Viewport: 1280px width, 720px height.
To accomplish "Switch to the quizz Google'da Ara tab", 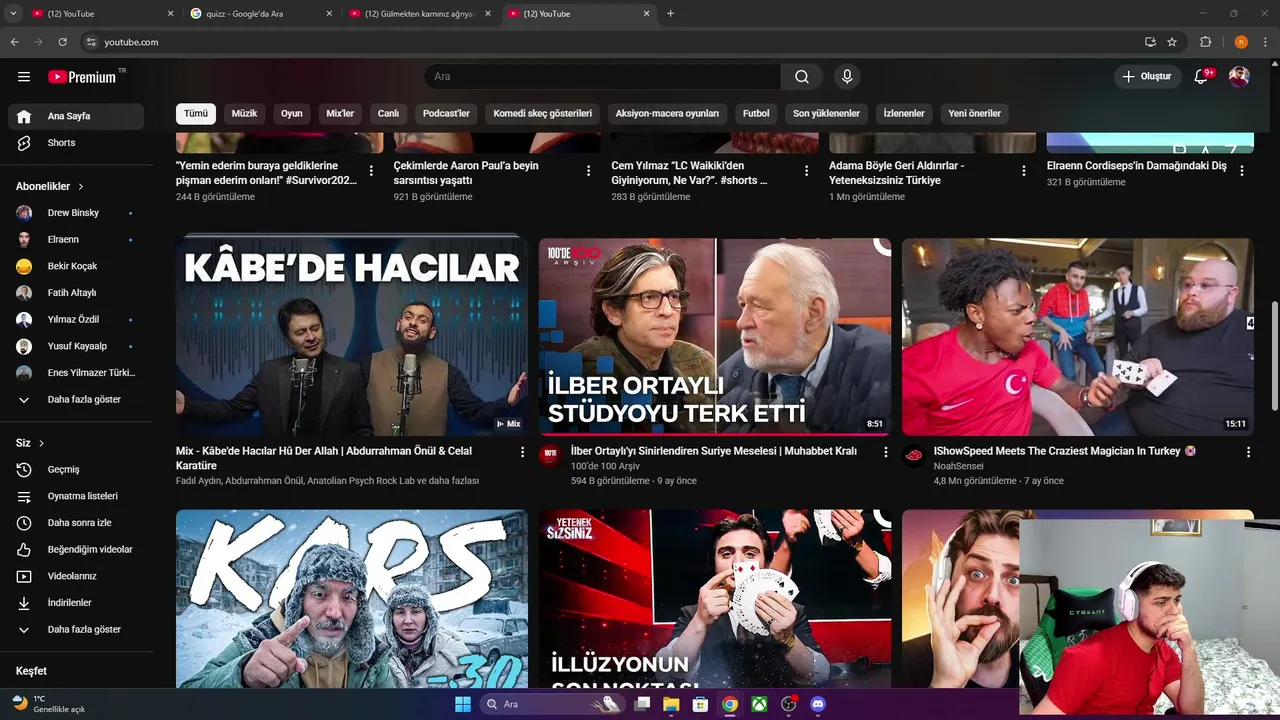I will (260, 14).
